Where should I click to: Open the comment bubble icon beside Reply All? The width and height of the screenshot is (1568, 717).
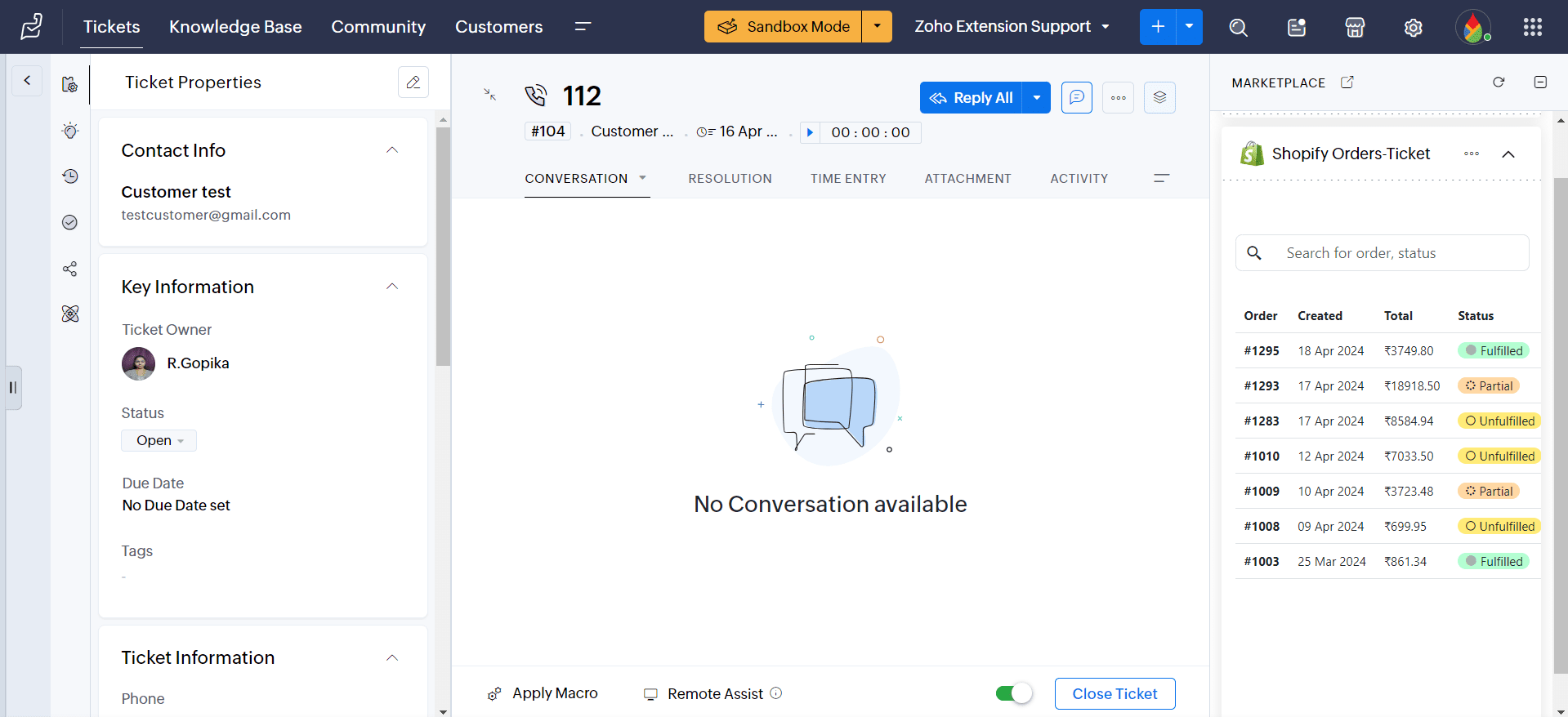click(1076, 98)
